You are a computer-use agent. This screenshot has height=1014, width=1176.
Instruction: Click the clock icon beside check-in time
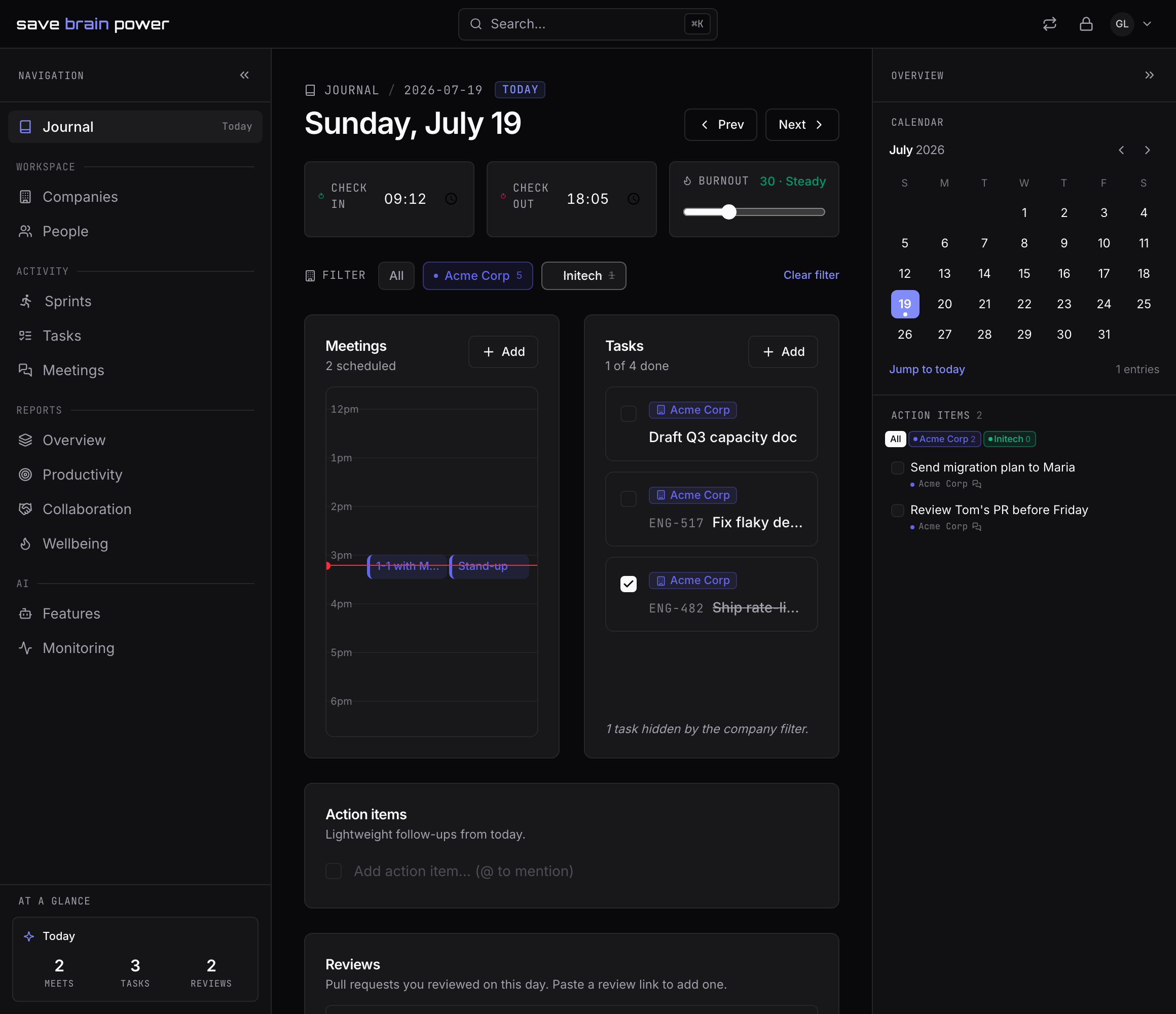(451, 199)
